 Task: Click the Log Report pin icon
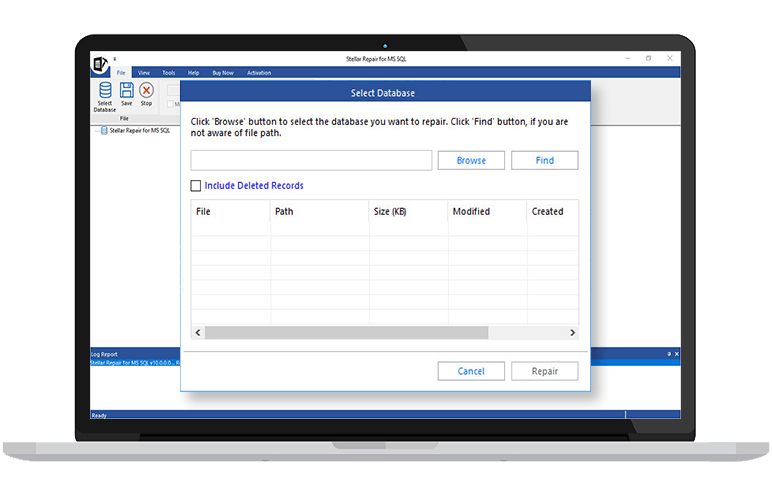pyautogui.click(x=669, y=354)
